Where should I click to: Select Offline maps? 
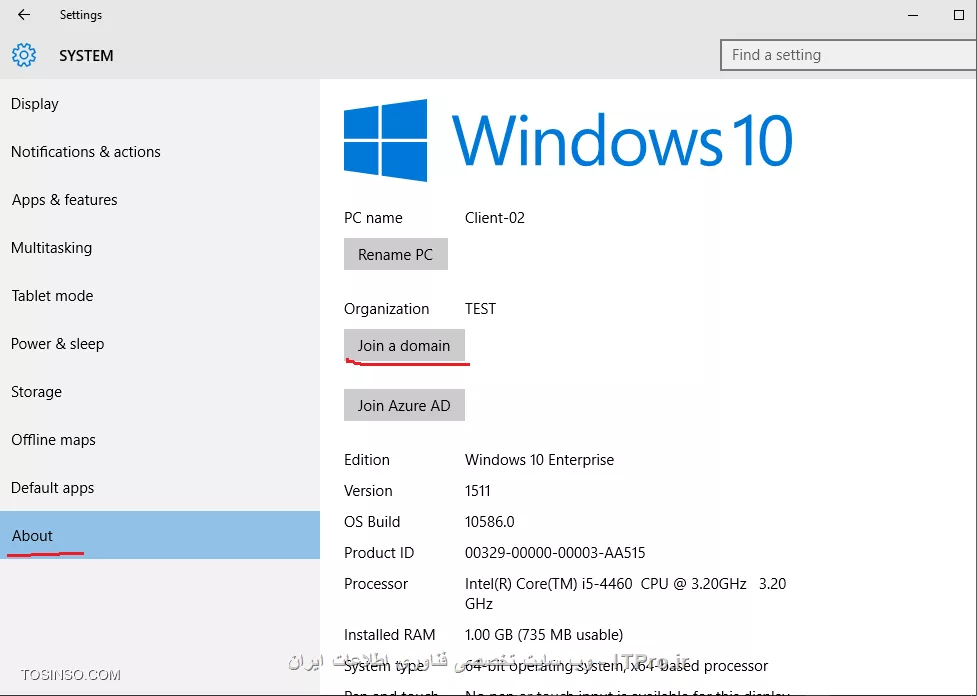tap(160, 439)
